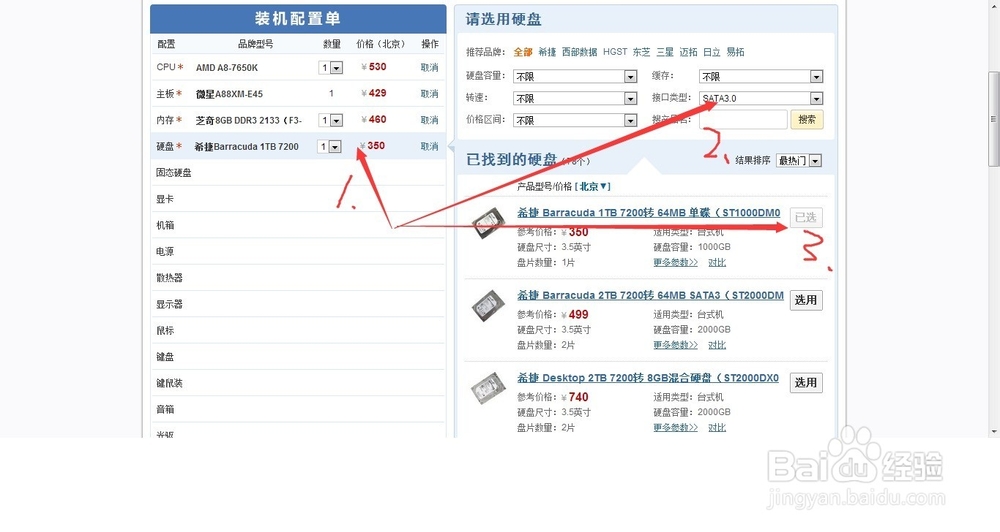
Task: Select the 硬盘 希捷Barracuda 1TB 7200 row
Action: pyautogui.click(x=298, y=146)
